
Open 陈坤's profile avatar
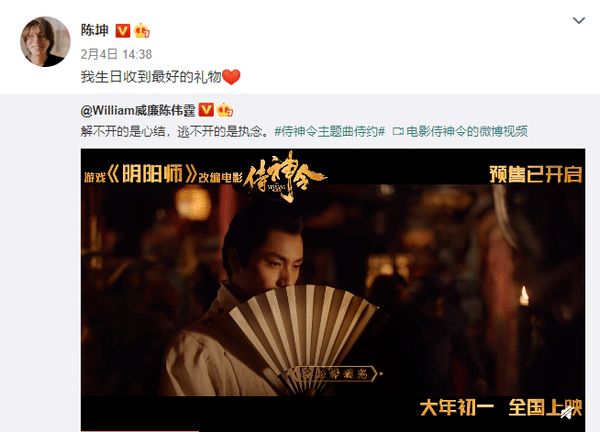[x=45, y=41]
